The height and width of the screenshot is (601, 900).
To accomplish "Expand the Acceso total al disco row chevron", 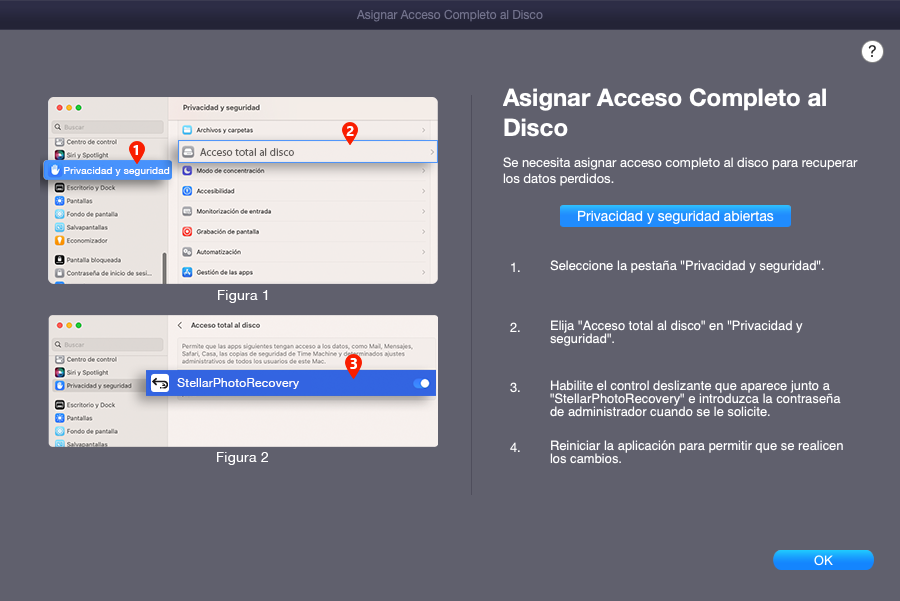I will 431,152.
